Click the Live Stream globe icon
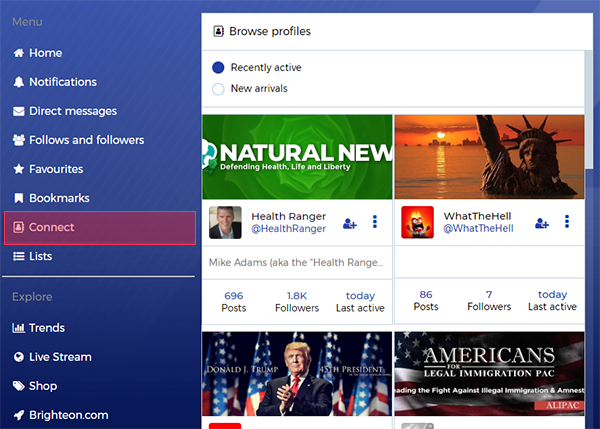The image size is (600, 429). click(x=18, y=357)
